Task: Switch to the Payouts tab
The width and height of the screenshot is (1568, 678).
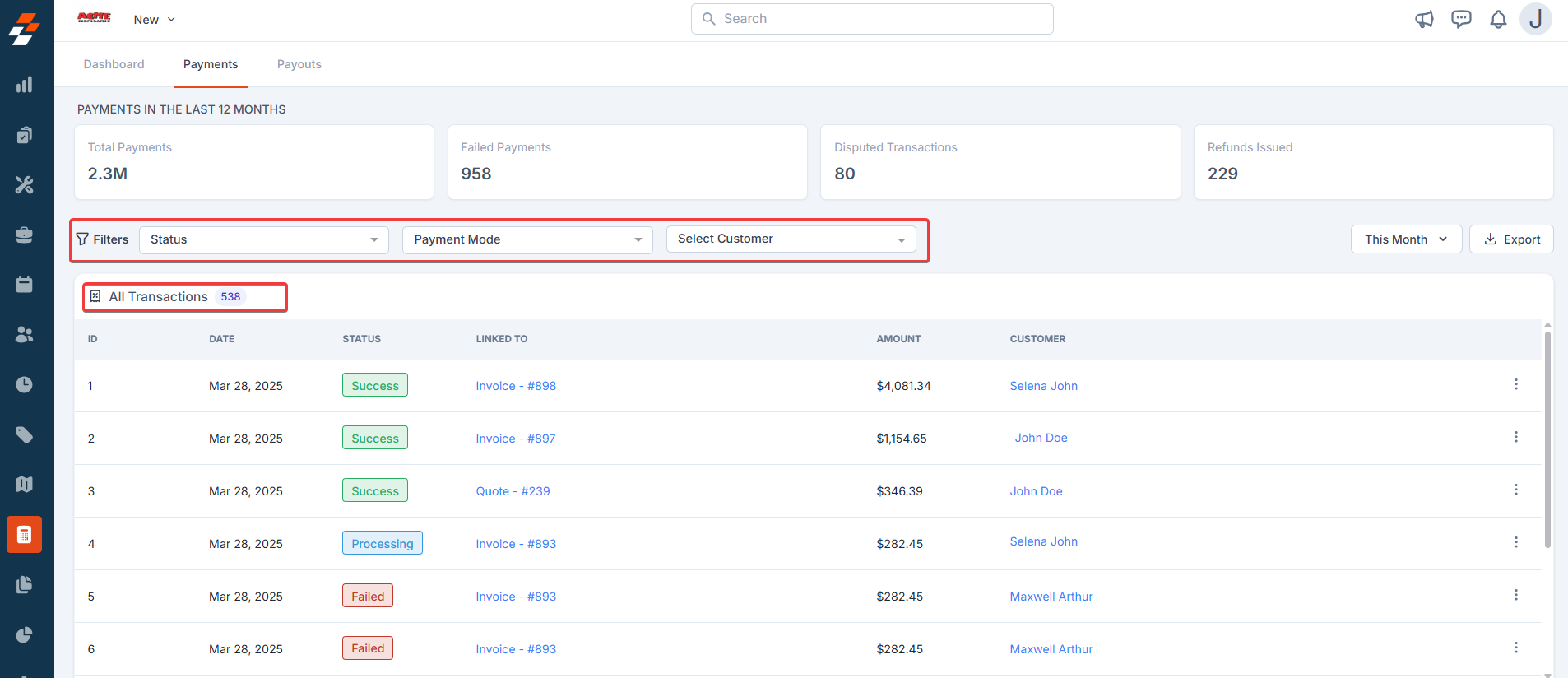Action: (299, 64)
